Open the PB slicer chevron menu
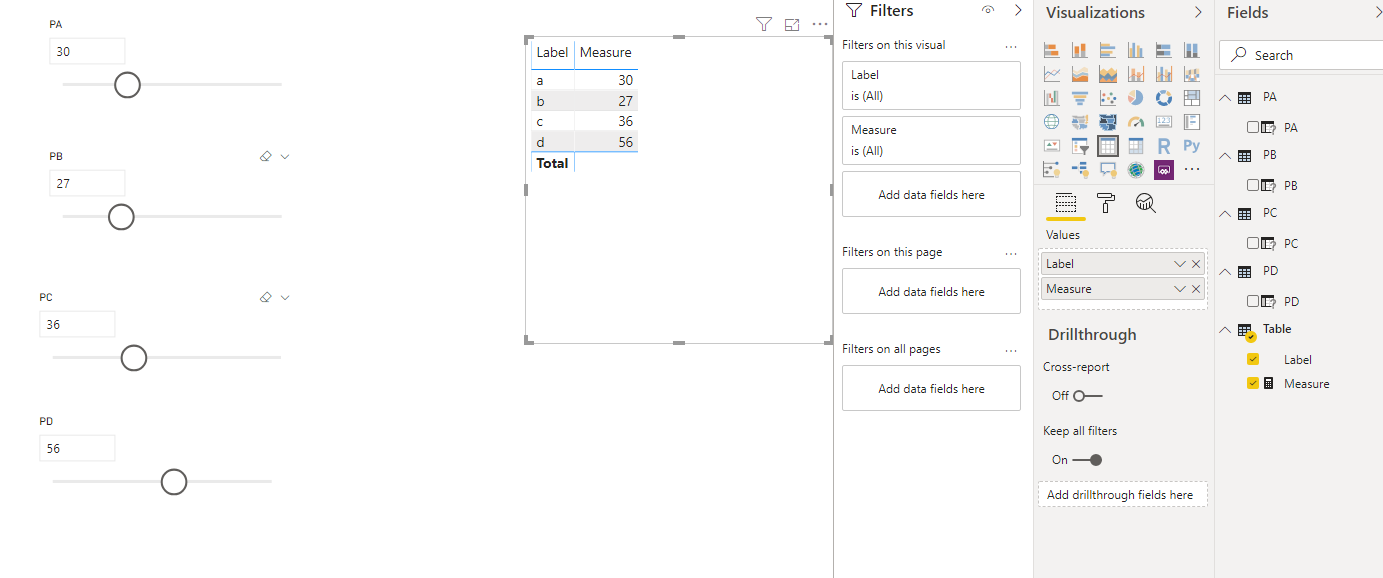The width and height of the screenshot is (1383, 578). [x=285, y=156]
